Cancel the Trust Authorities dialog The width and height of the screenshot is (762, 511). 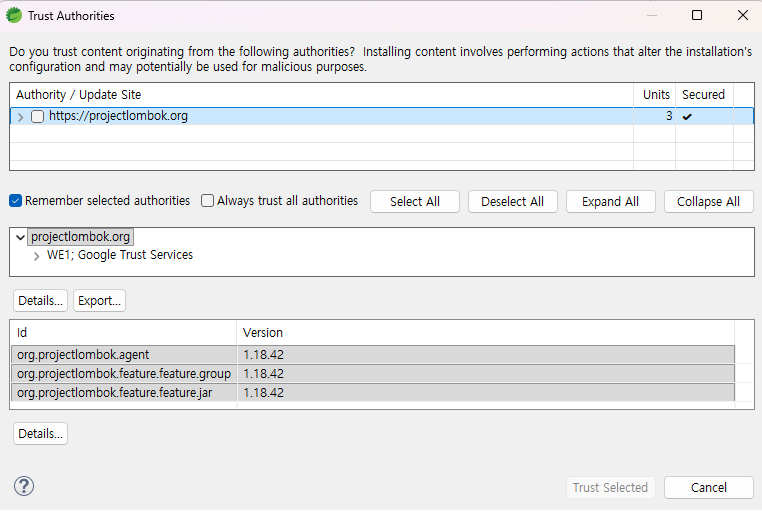click(x=709, y=488)
